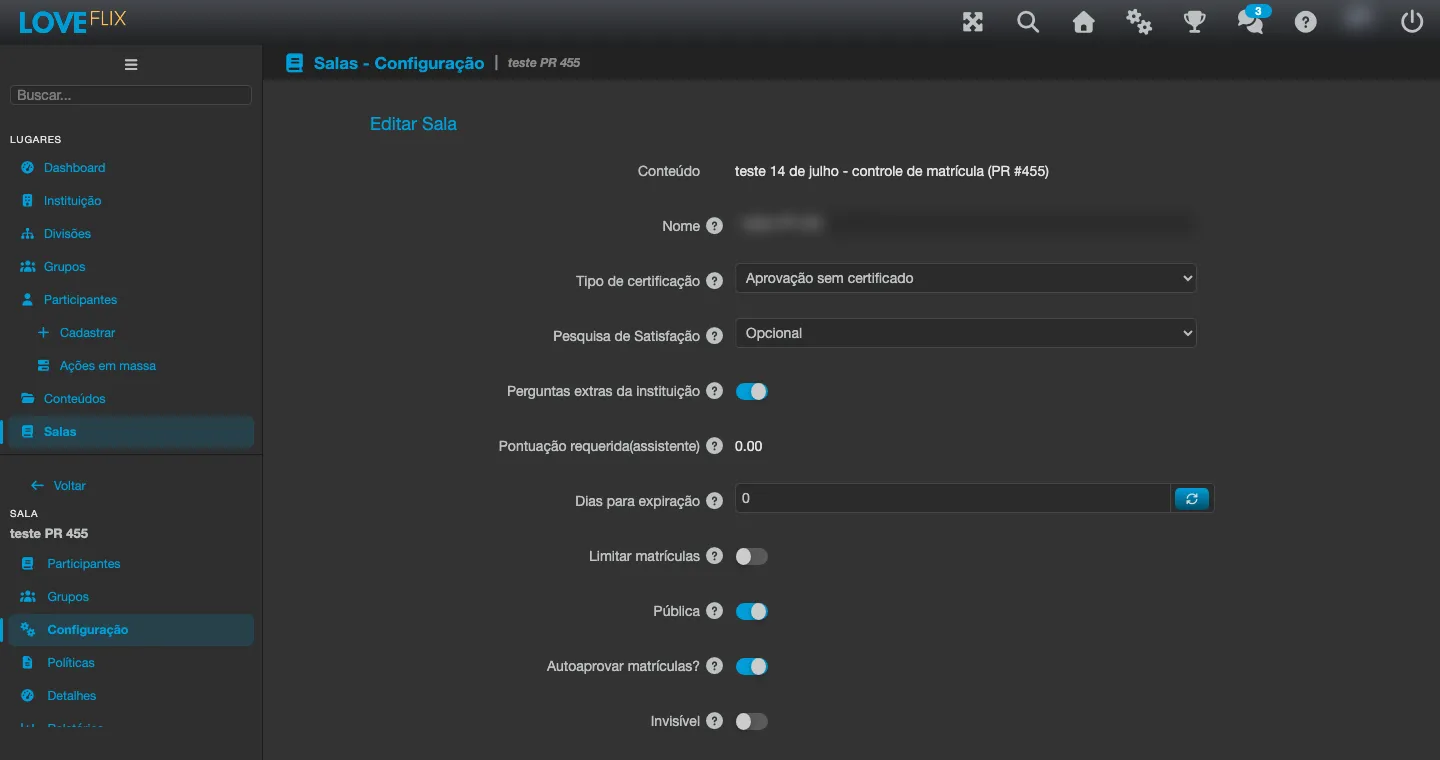The image size is (1440, 760).
Task: Open the upper Grupos item under Lugares
Action: pos(64,267)
